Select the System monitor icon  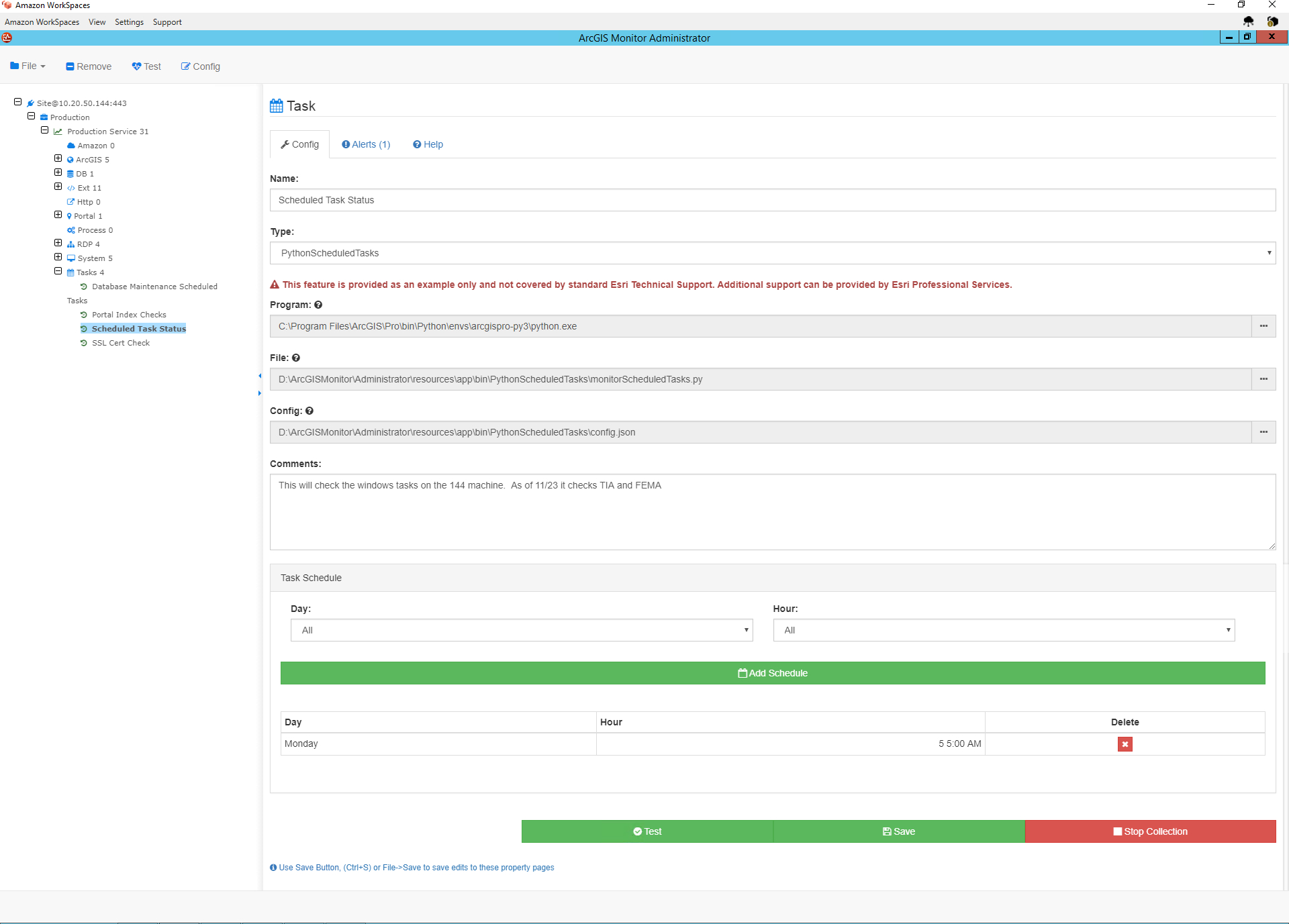(x=71, y=258)
